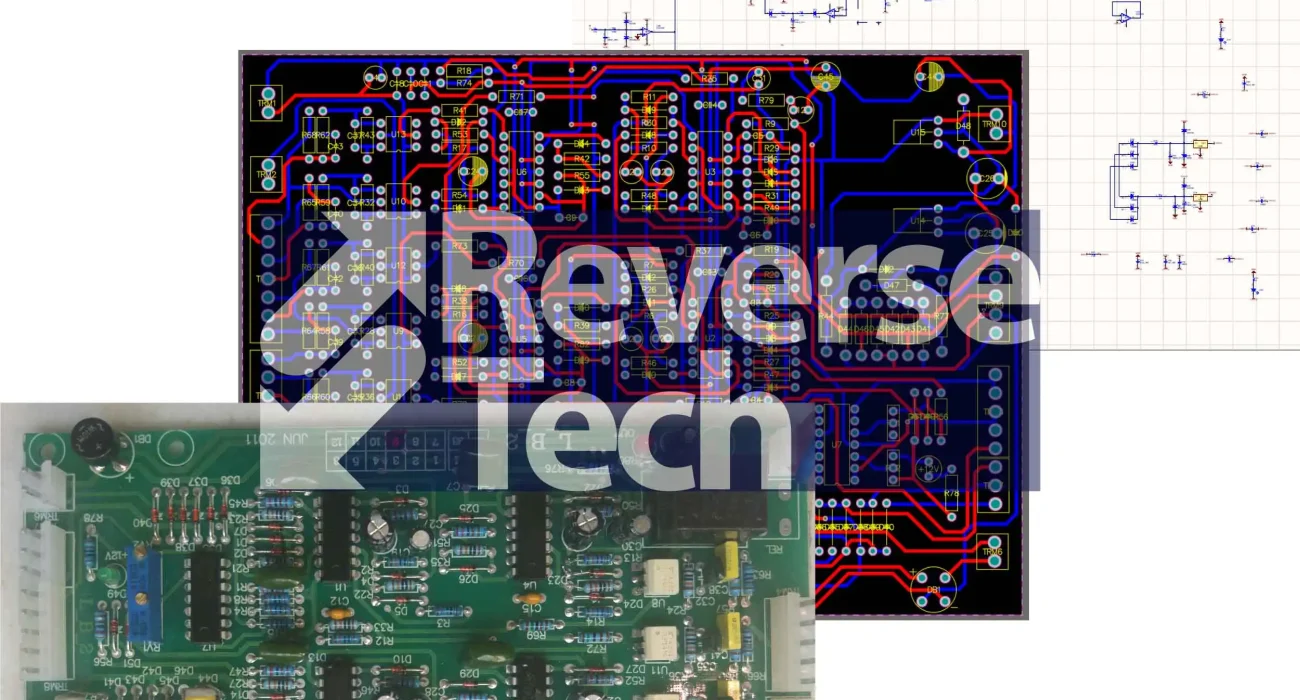Click the black bridge rectifier on the board photo
Screen dimensions: 1300x700
93,437
